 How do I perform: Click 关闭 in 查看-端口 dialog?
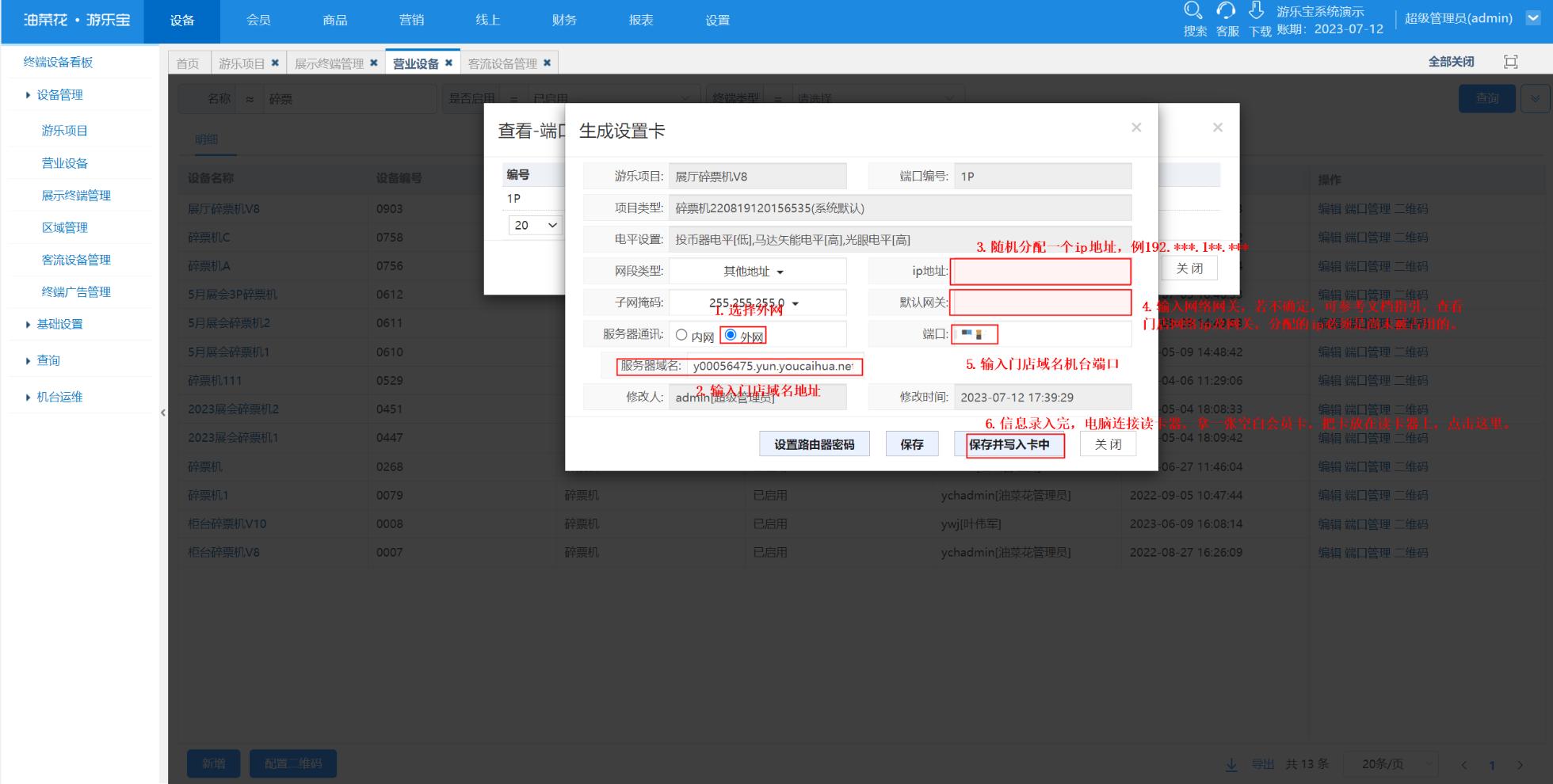[x=1189, y=268]
